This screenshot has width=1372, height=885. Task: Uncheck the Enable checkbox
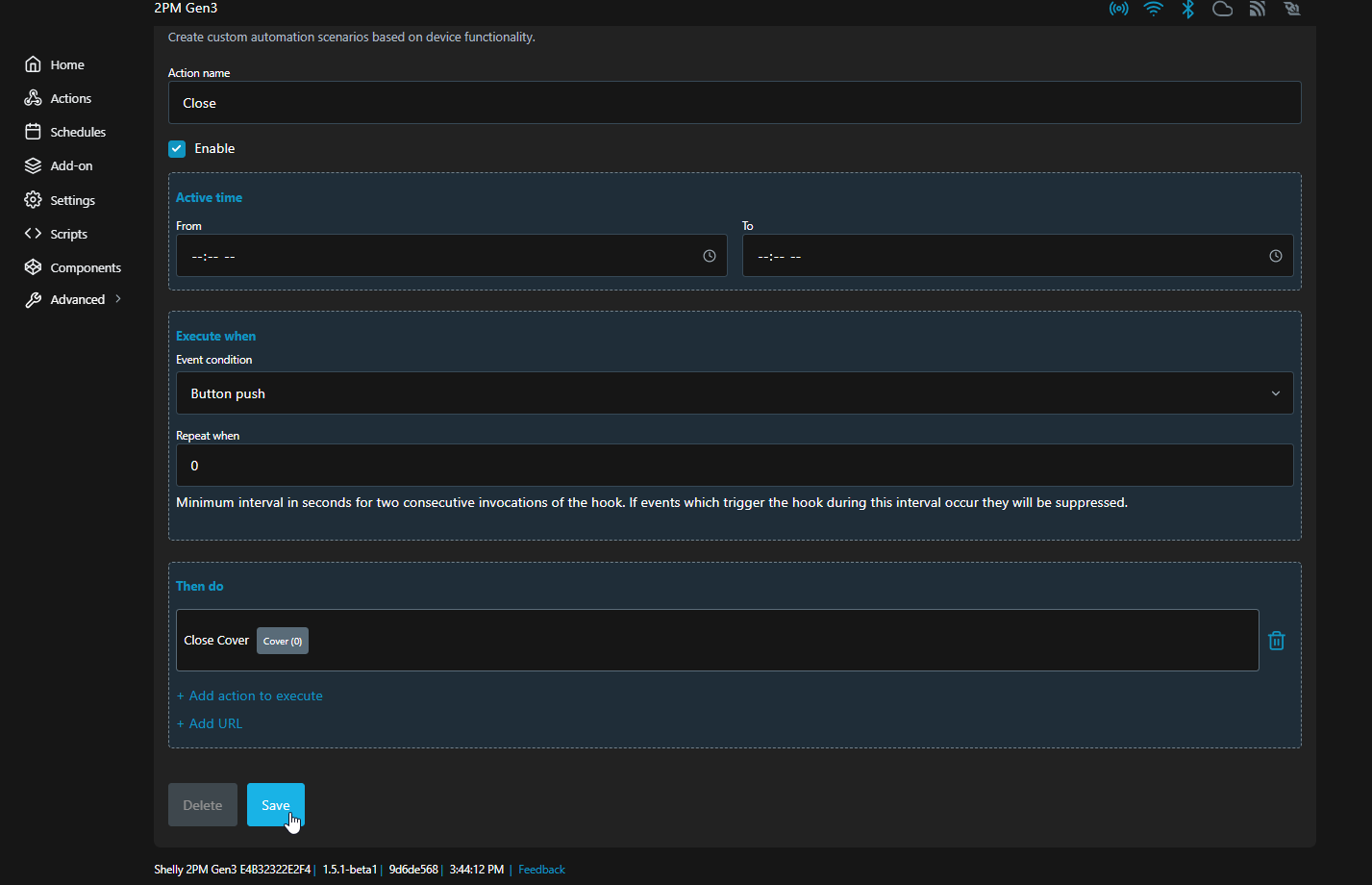pos(177,148)
